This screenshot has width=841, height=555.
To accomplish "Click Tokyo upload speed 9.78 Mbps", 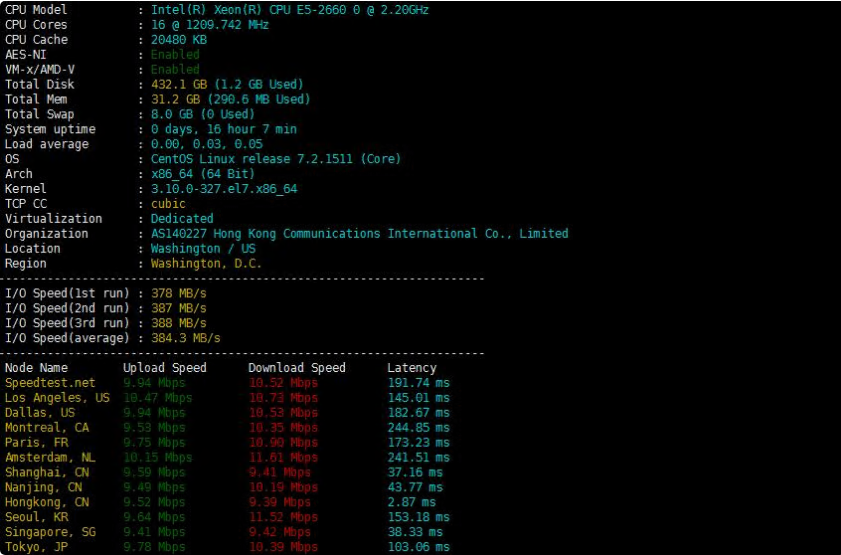I will click(x=154, y=547).
